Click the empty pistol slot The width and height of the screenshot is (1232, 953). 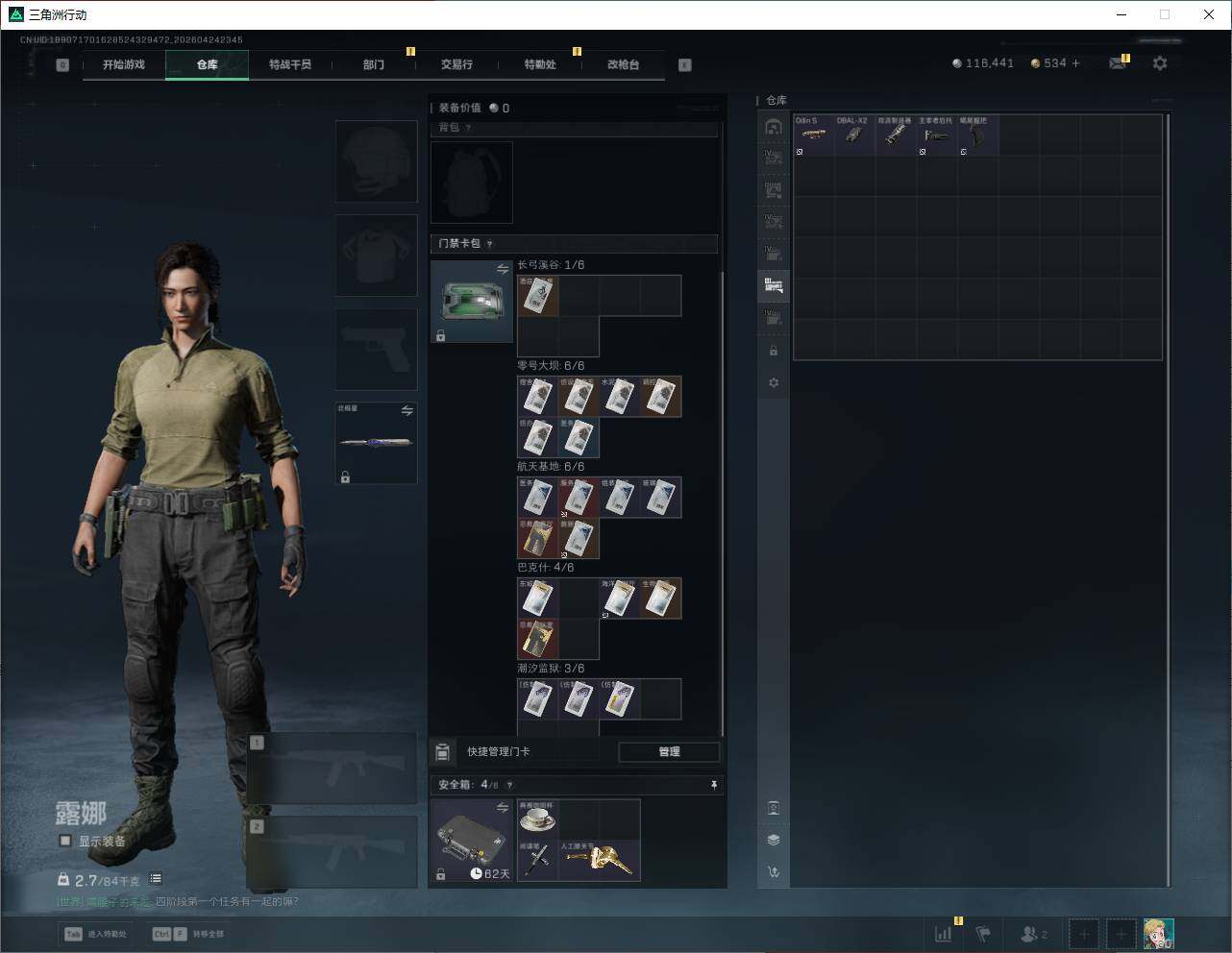(x=376, y=349)
